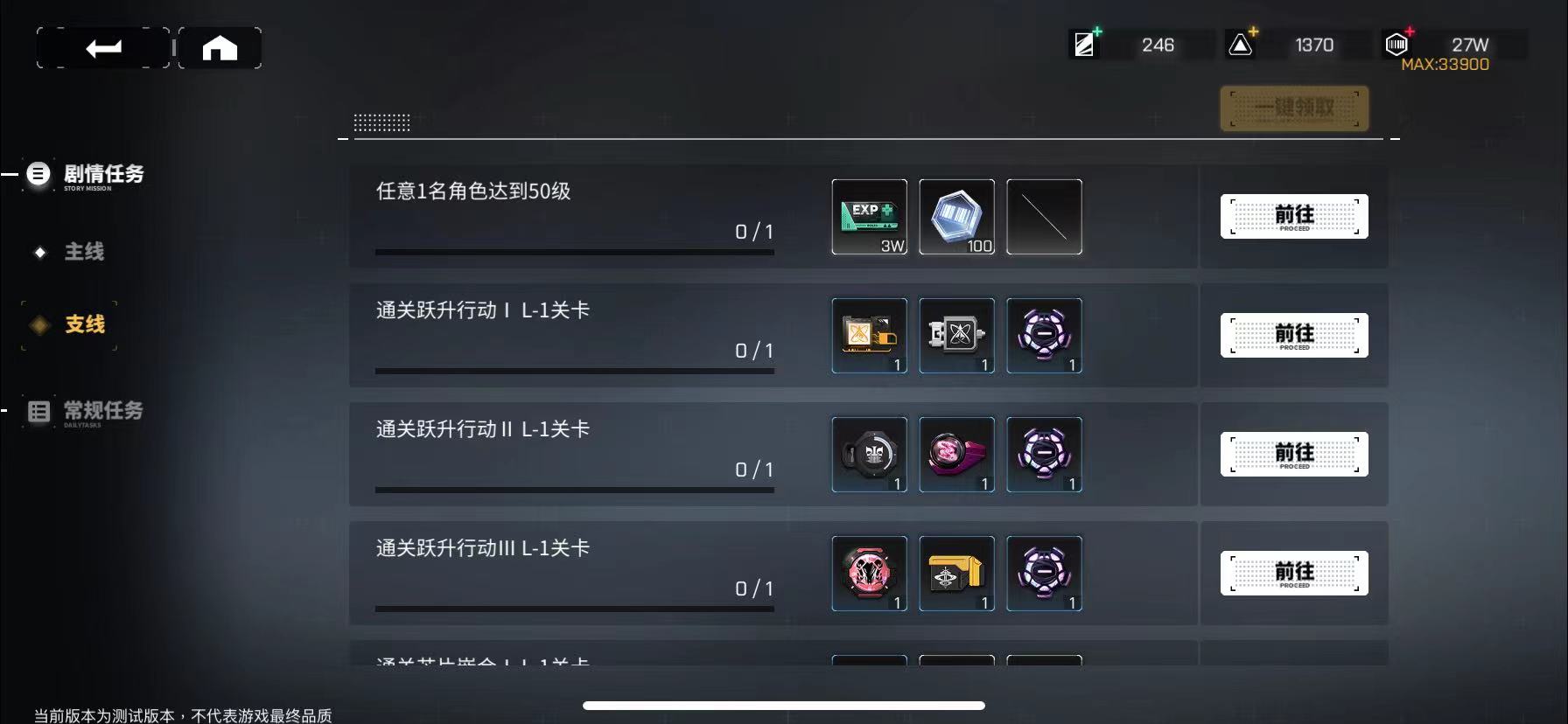
Task: Click 一键领取 claim all button
Action: (1294, 108)
